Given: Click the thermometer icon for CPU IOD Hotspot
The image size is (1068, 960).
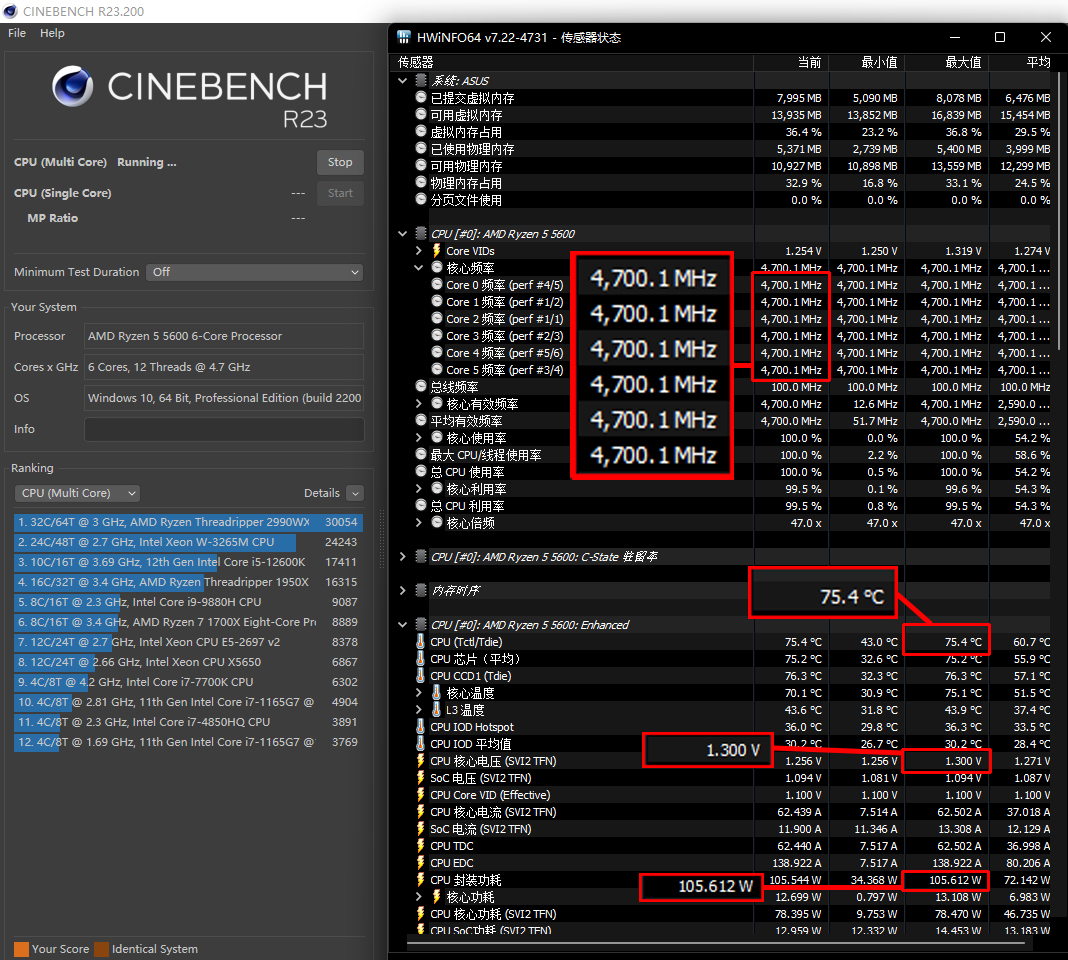Looking at the screenshot, I should [420, 727].
